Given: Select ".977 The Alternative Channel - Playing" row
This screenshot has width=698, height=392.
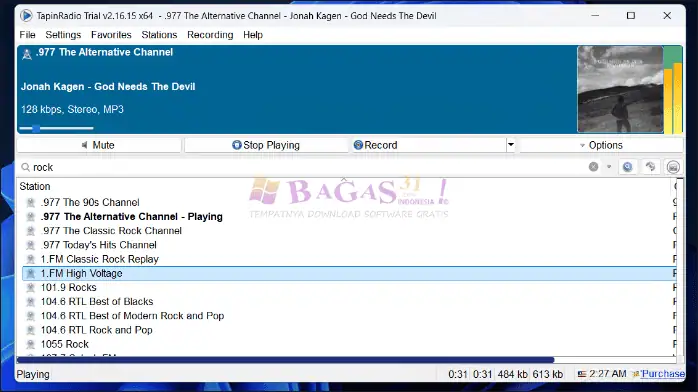Looking at the screenshot, I should click(132, 217).
